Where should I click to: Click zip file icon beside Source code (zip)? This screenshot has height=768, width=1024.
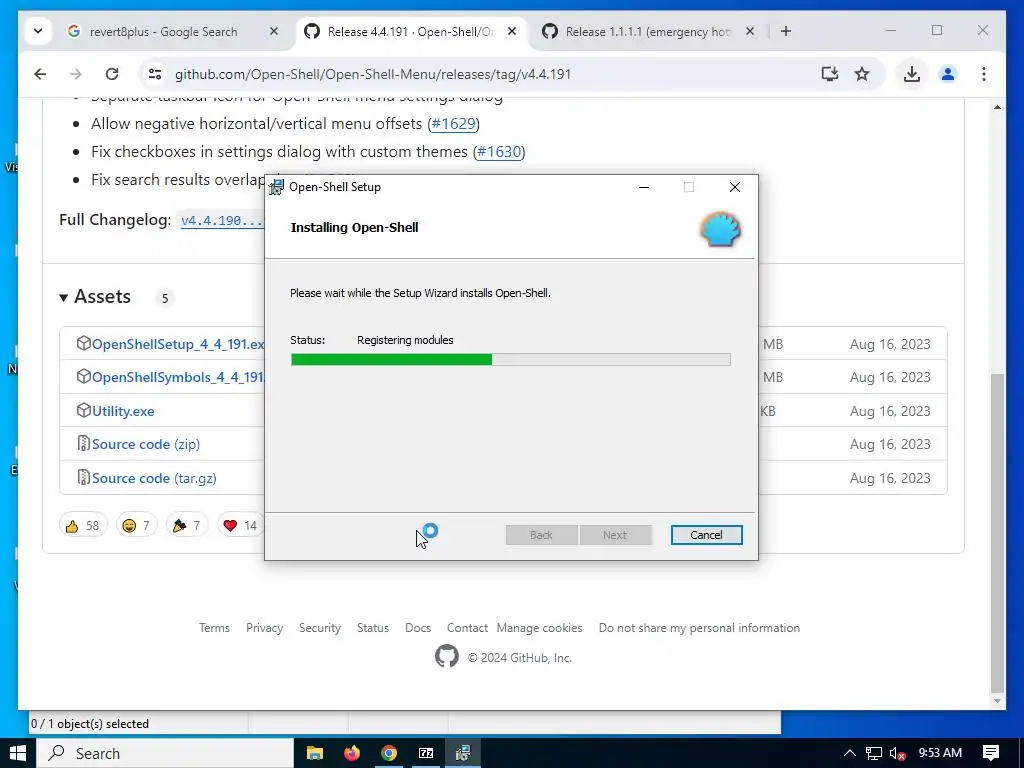(83, 443)
